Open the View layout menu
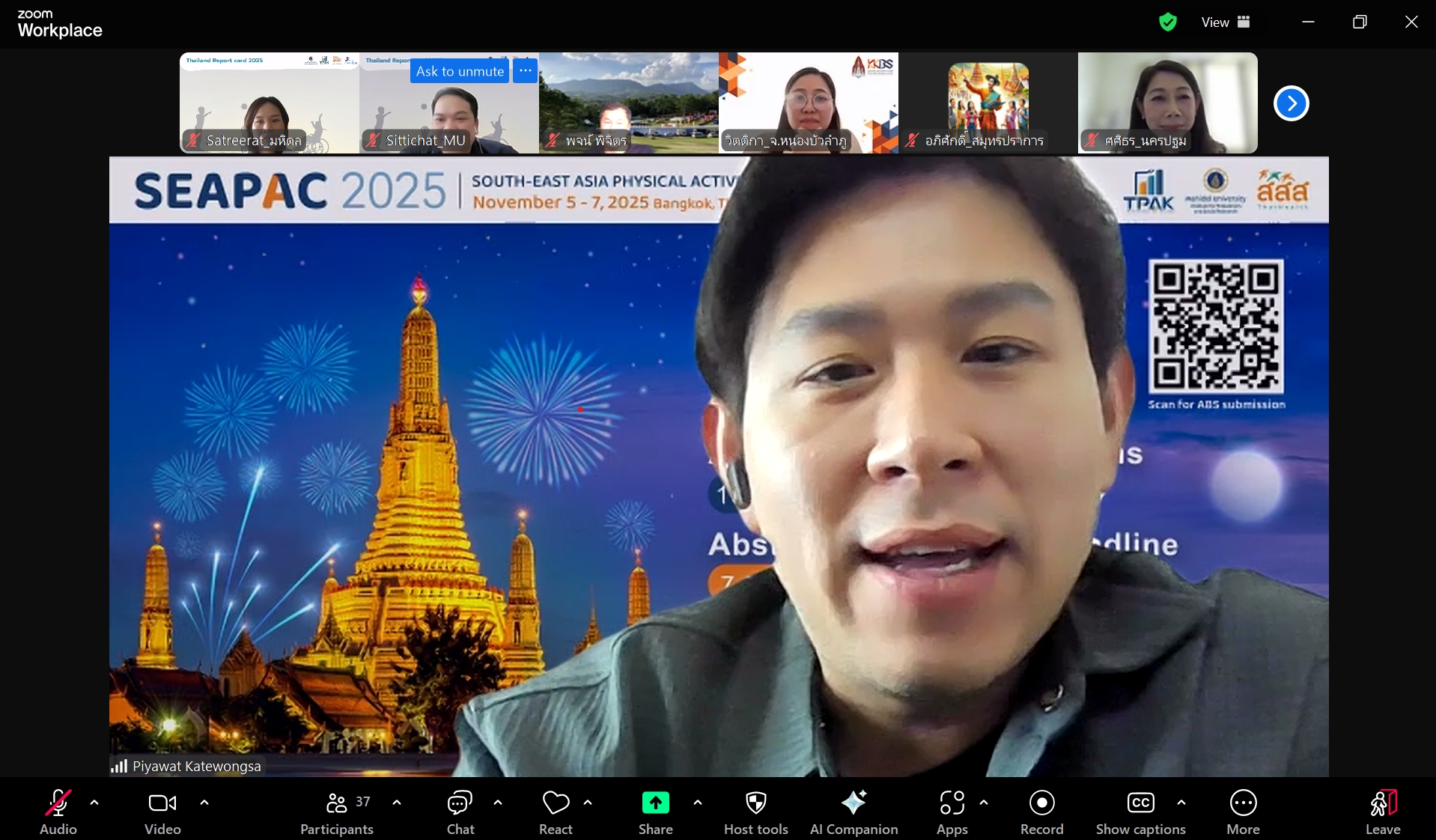 coord(1226,22)
